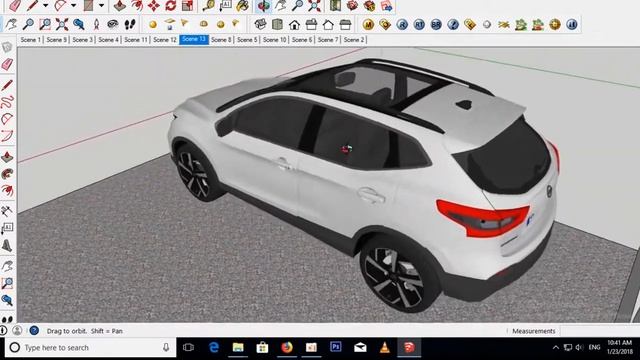Image resolution: width=640 pixels, height=360 pixels.
Task: Open Scene 8 tab
Action: coord(221,40)
